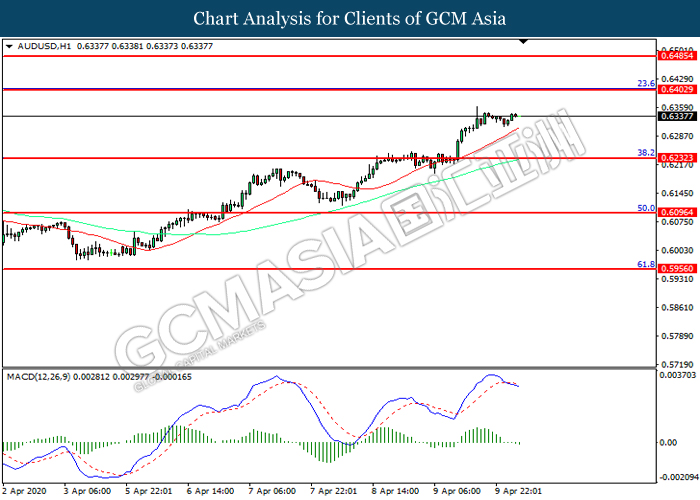The height and width of the screenshot is (500, 700).
Task: Click the MACD(12,26,9) indicator label
Action: click(38, 377)
